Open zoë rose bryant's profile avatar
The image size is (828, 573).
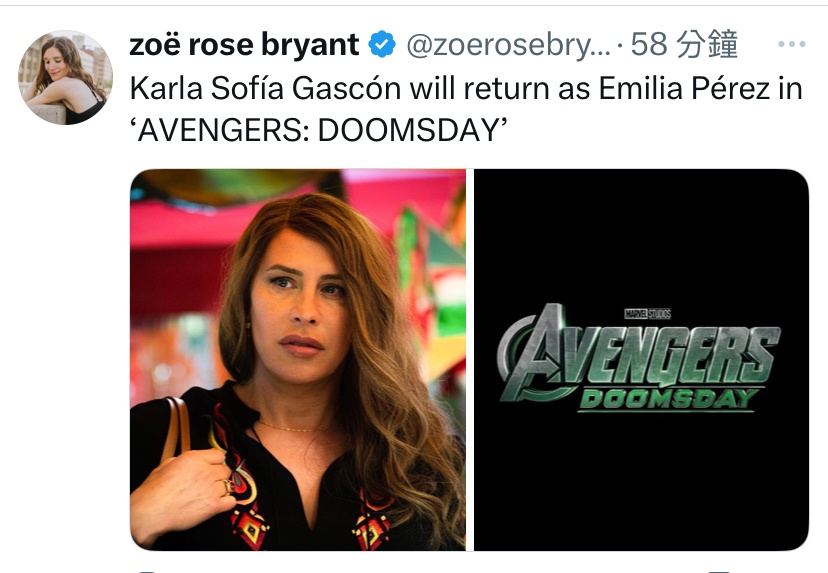click(66, 78)
